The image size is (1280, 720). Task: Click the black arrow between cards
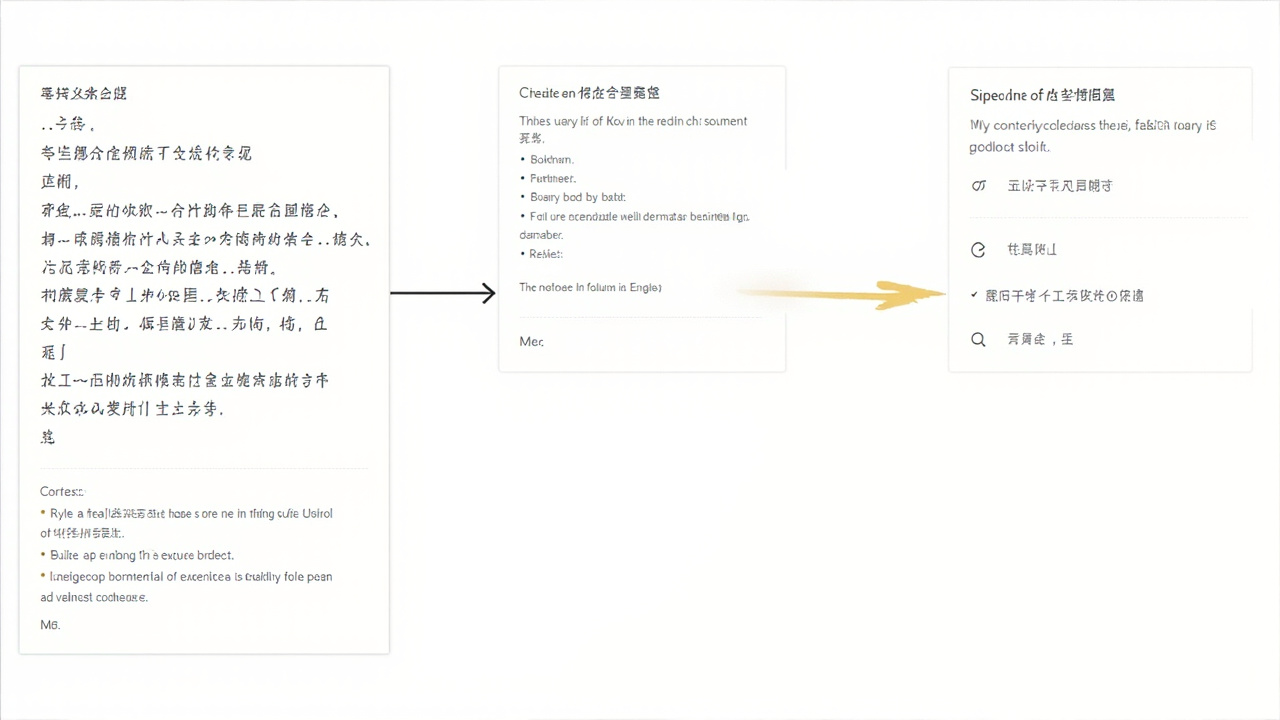click(x=442, y=293)
